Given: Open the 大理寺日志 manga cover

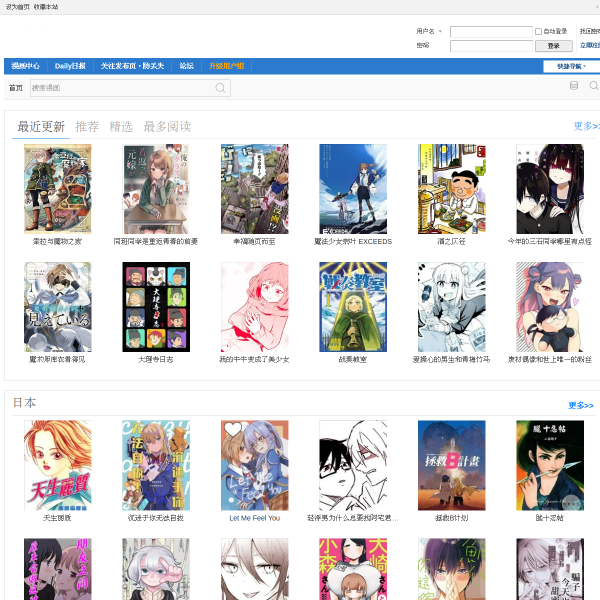Looking at the screenshot, I should tap(156, 307).
